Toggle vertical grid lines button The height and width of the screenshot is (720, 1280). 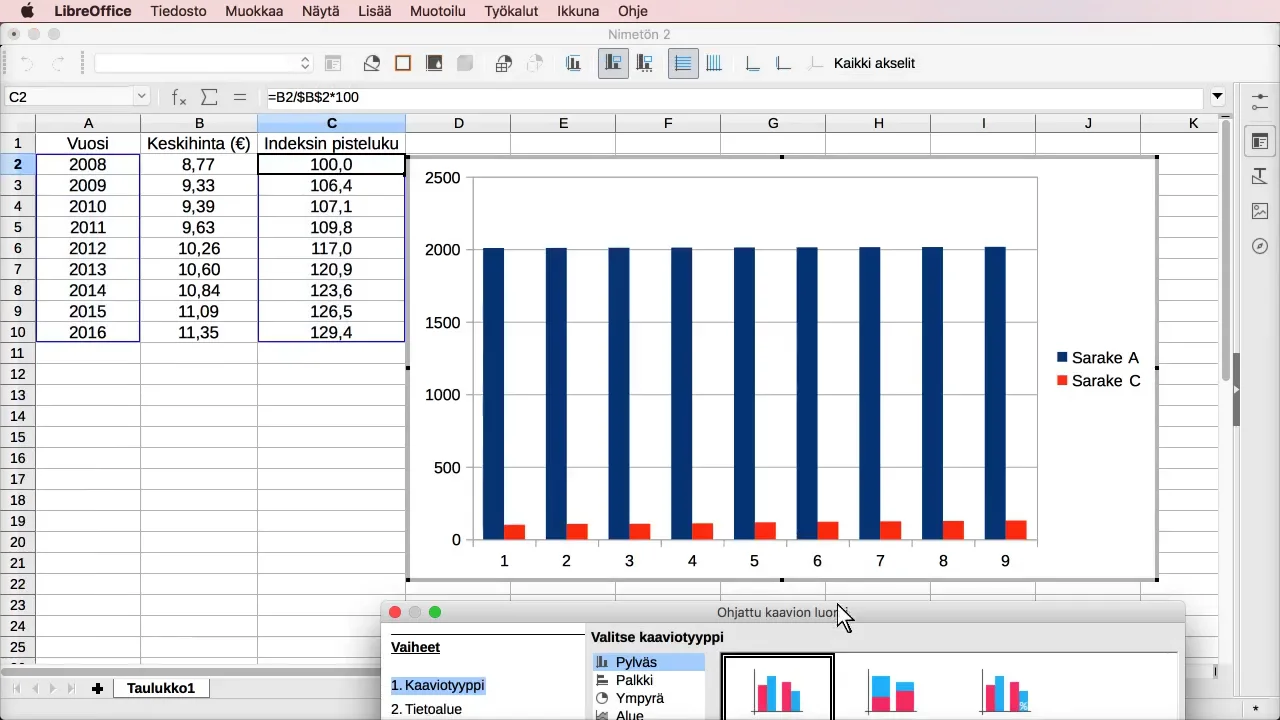pos(714,64)
